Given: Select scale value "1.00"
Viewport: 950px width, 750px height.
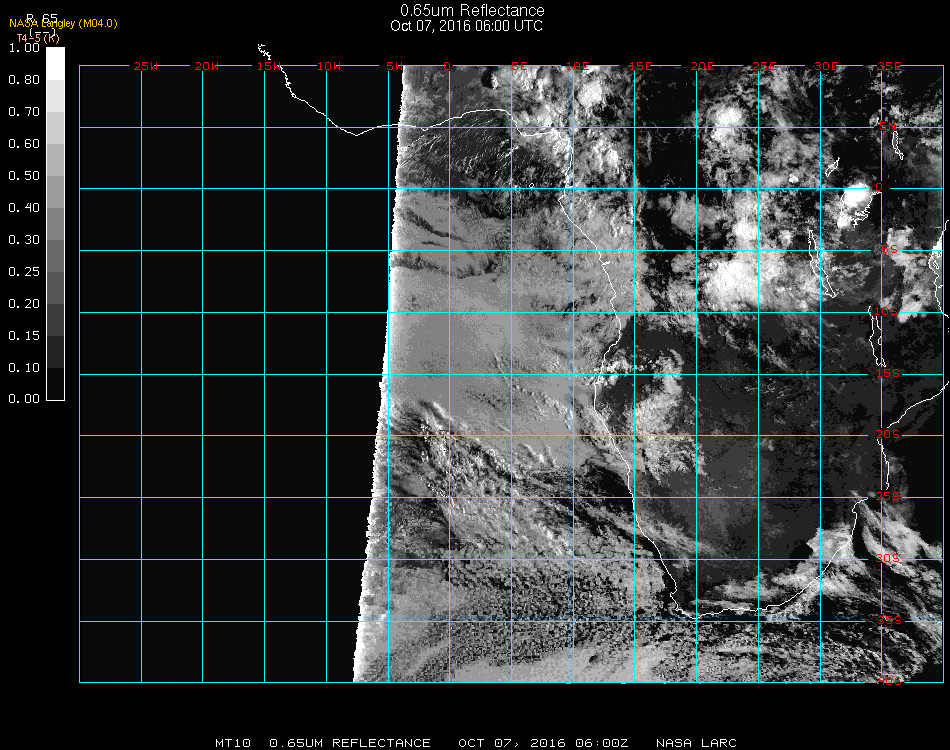Looking at the screenshot, I should coord(24,48).
